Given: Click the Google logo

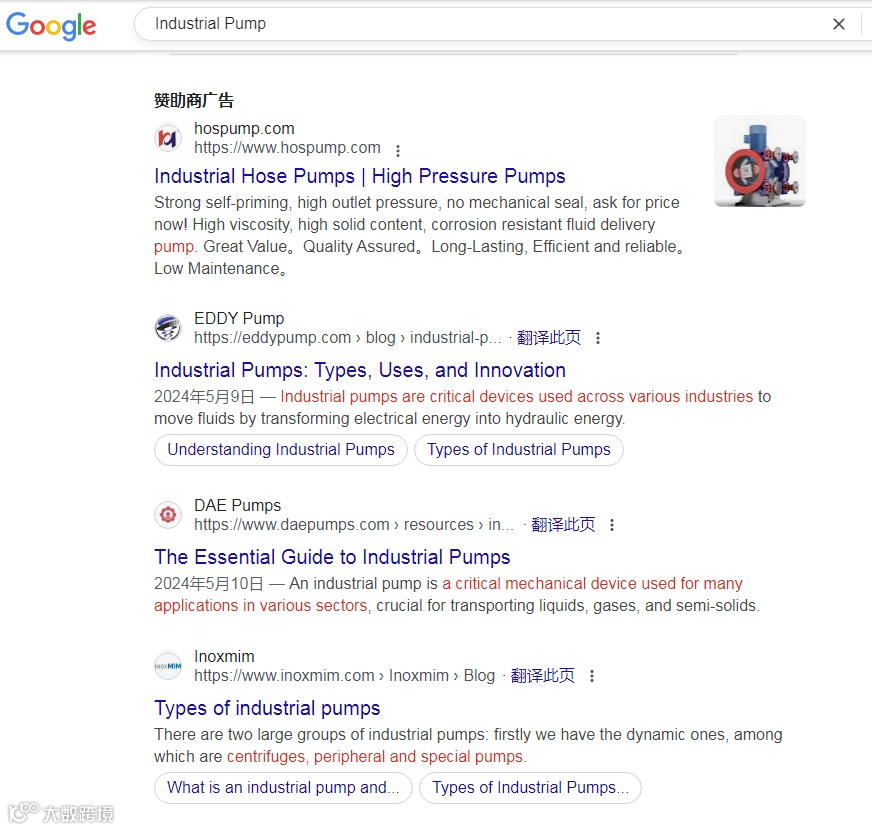Looking at the screenshot, I should pos(51,26).
